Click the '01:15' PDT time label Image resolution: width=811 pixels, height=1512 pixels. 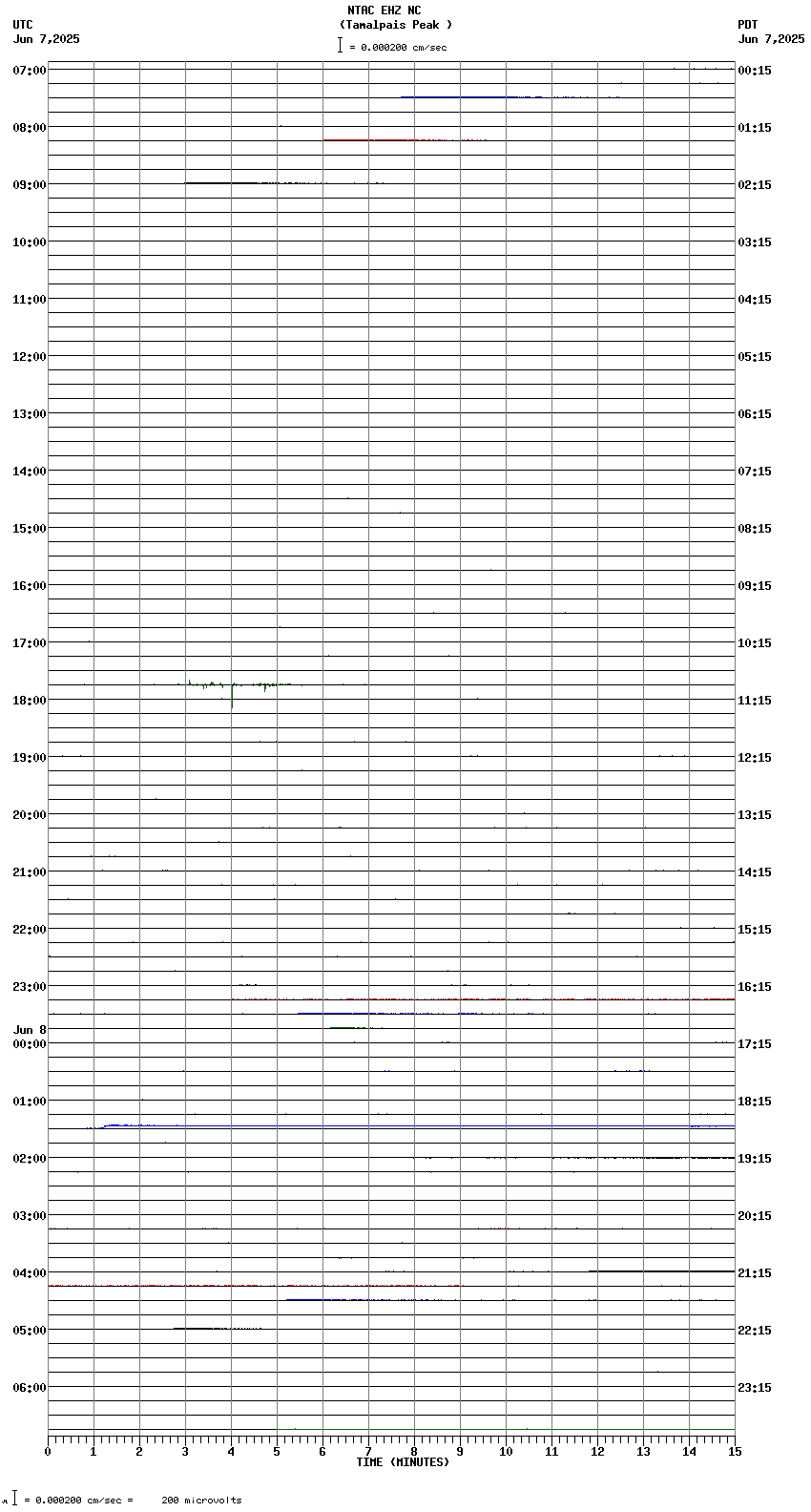755,128
